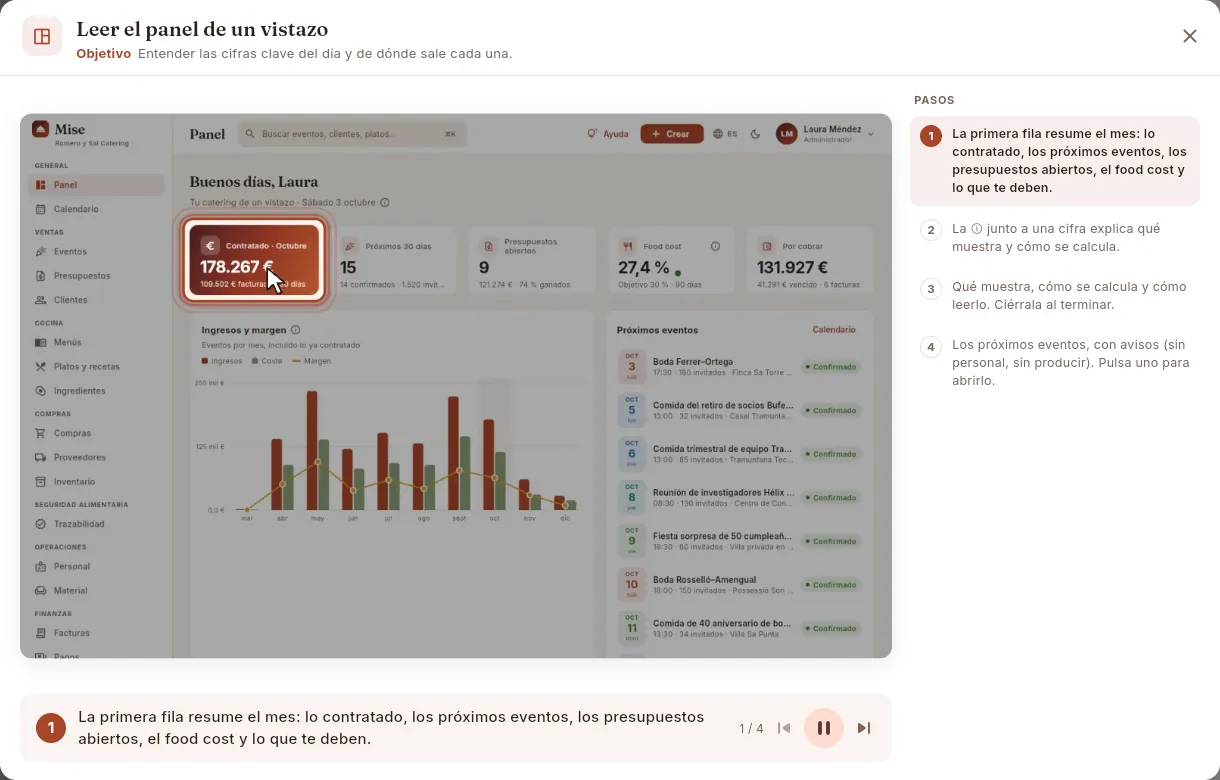
Task: Toggle the Margen legend entry in the chart
Action: 311,361
